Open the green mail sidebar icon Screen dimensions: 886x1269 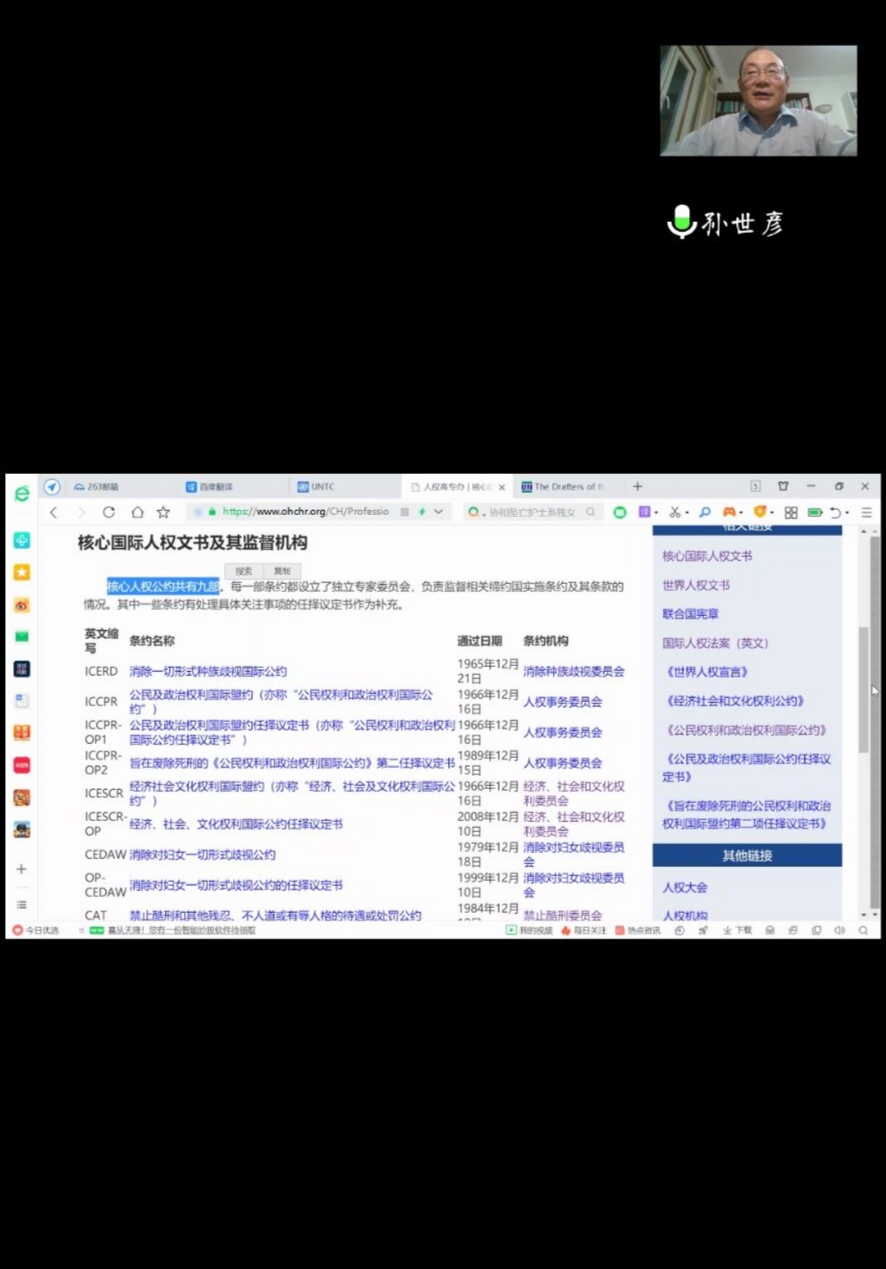click(x=21, y=637)
